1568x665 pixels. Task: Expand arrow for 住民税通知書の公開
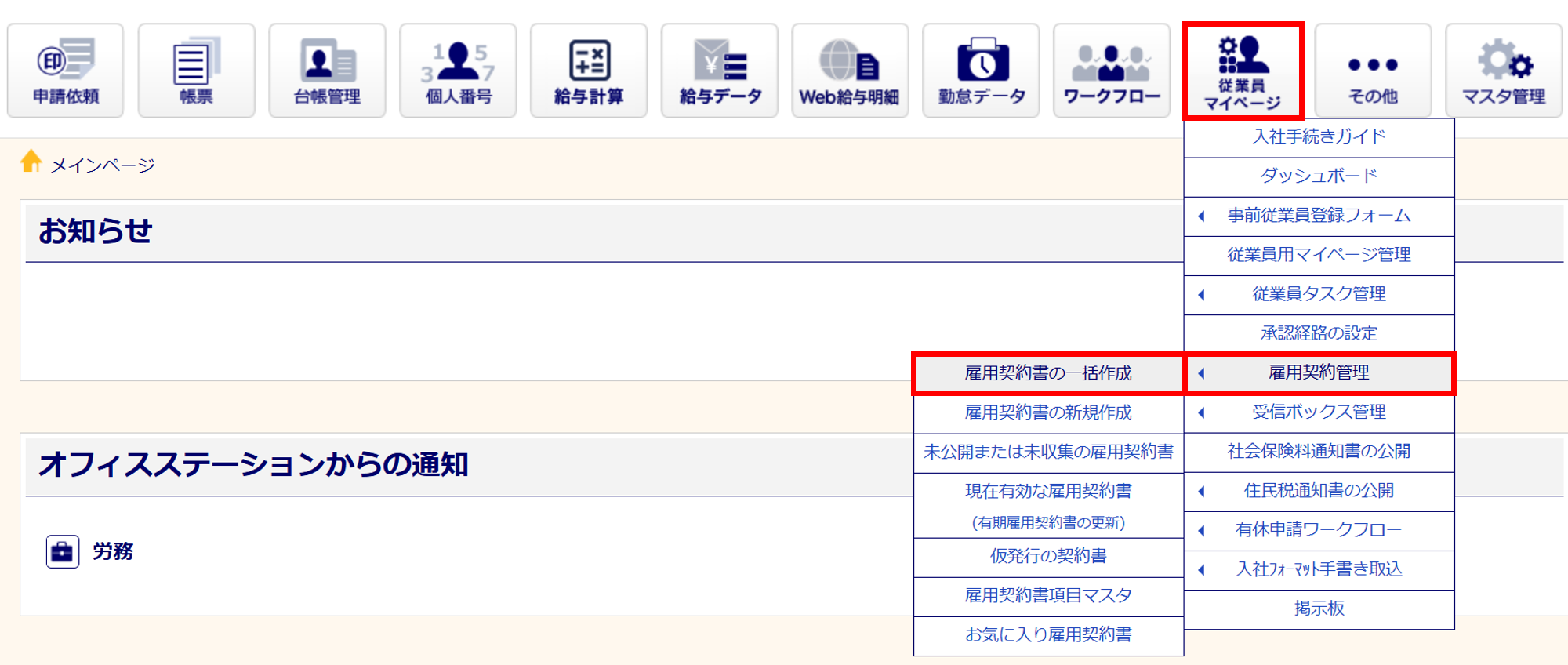(1201, 492)
